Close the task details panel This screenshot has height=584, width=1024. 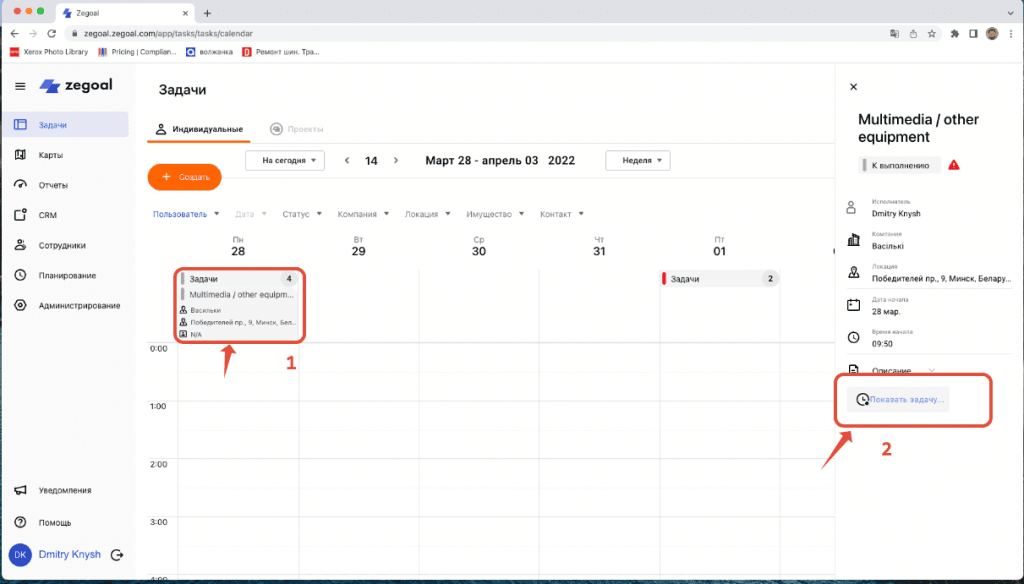(853, 87)
